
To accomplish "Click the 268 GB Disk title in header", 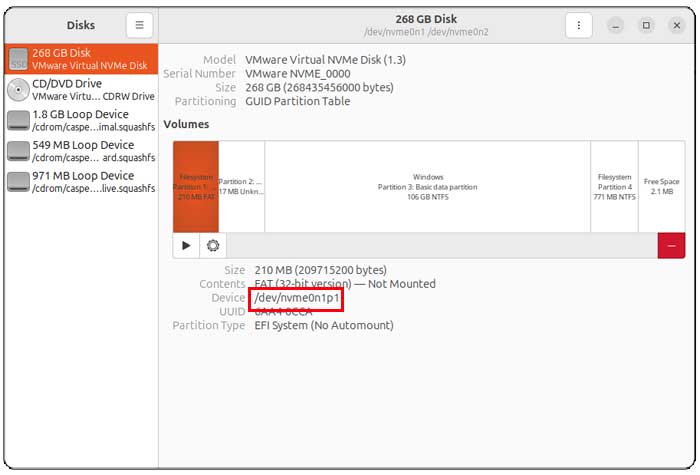I will [x=426, y=19].
